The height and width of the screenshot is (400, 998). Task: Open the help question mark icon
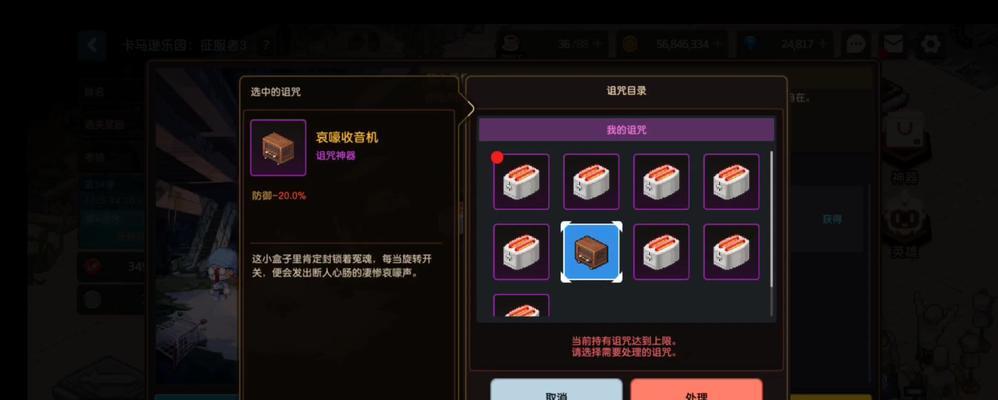[x=267, y=45]
